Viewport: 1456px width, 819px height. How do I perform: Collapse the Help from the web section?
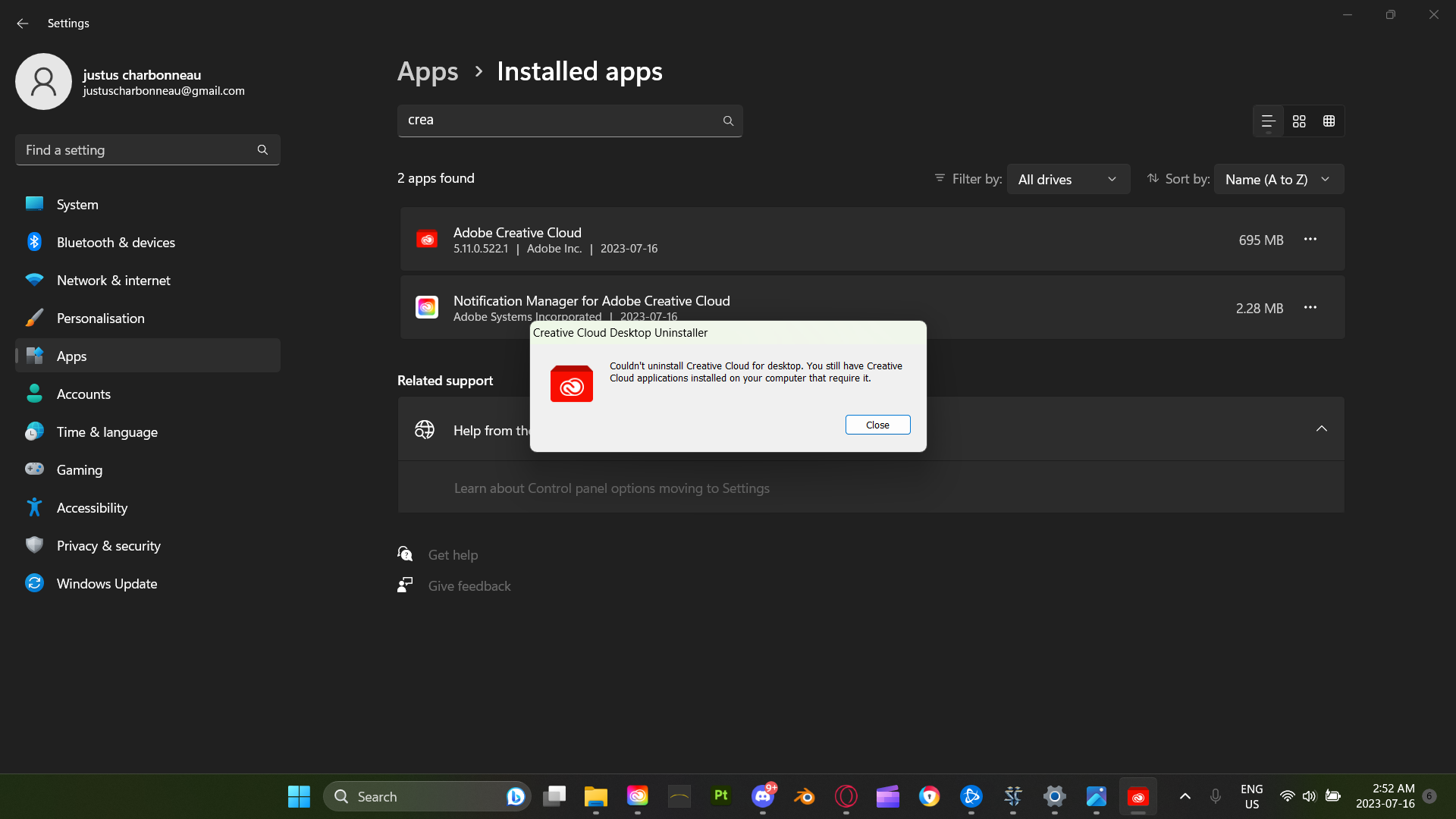pos(1321,428)
